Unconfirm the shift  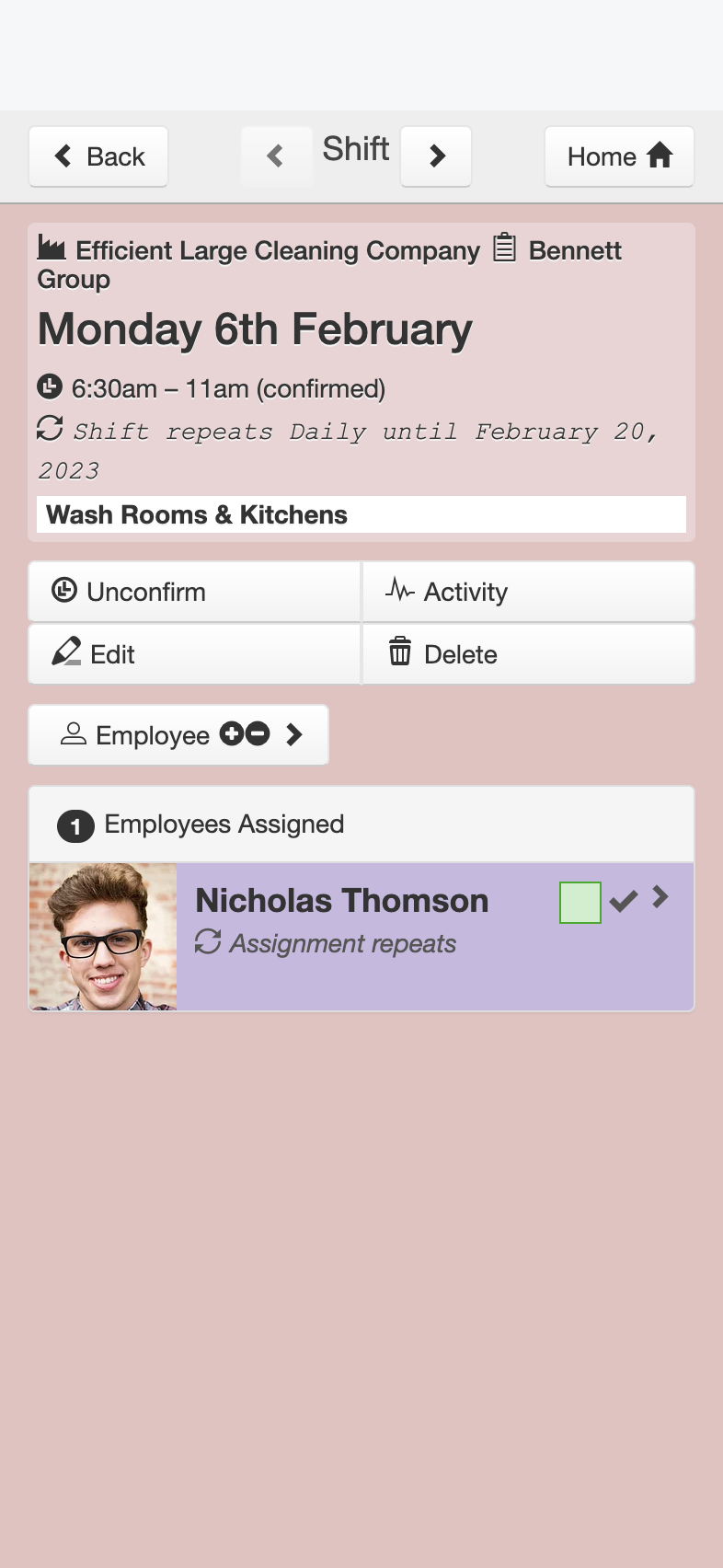pyautogui.click(x=194, y=592)
